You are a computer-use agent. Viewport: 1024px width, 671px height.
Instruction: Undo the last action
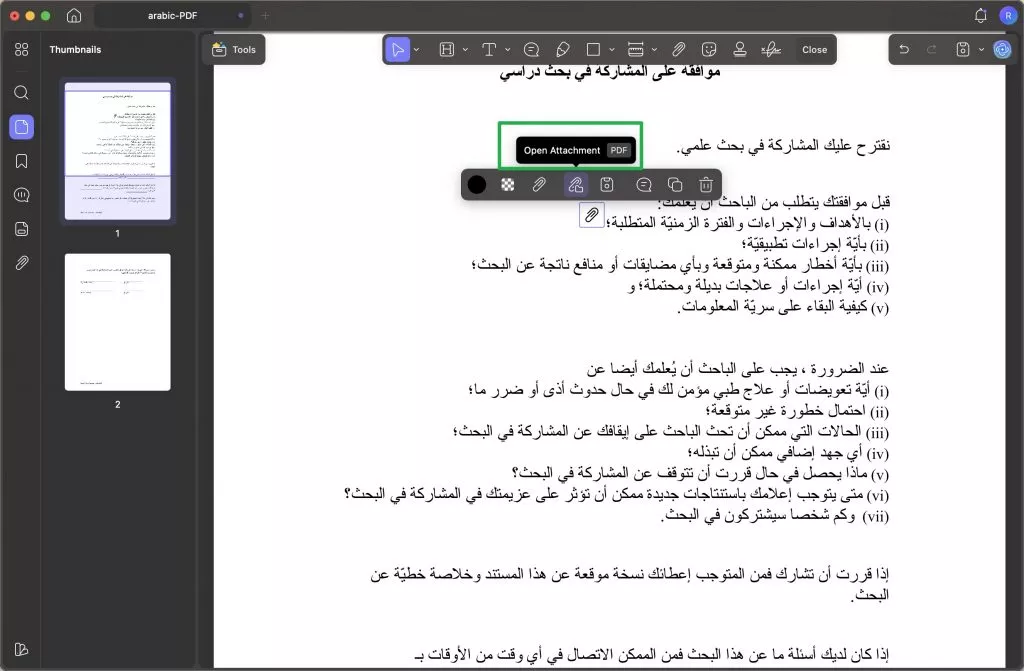904,49
